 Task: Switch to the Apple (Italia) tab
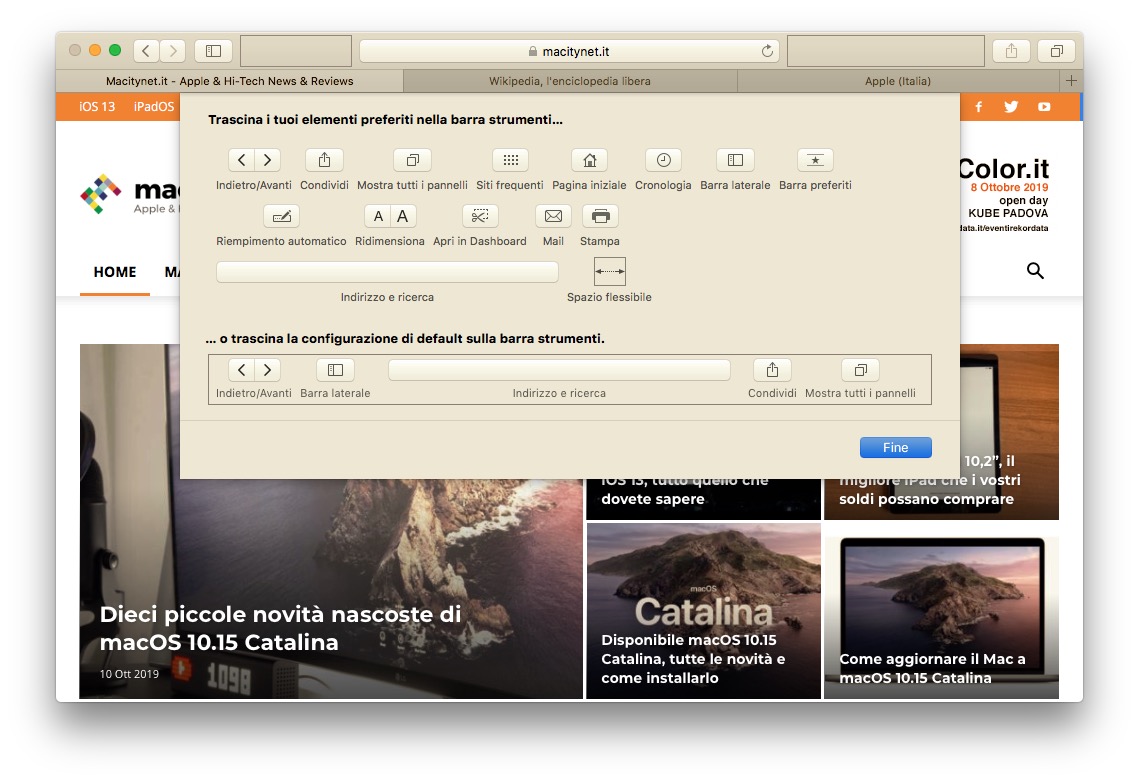[x=898, y=81]
